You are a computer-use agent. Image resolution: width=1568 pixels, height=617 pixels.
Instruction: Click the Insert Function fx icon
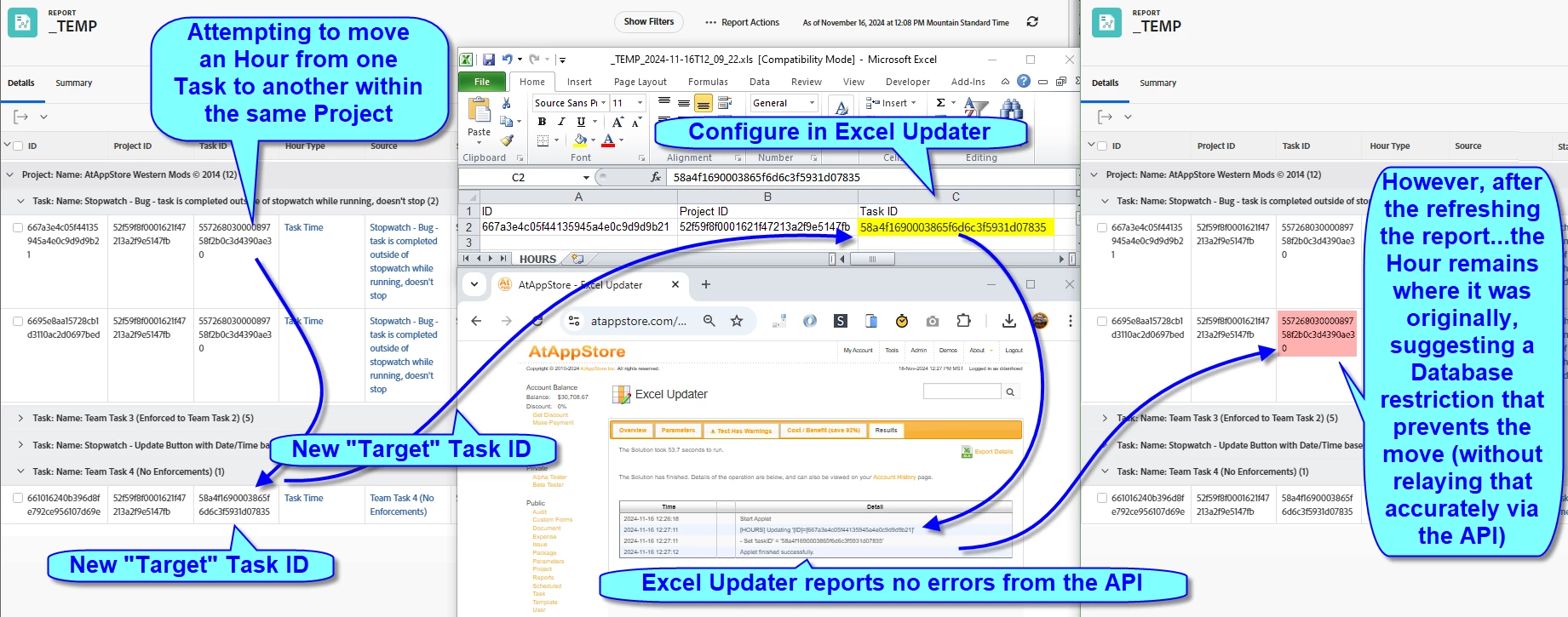point(655,177)
